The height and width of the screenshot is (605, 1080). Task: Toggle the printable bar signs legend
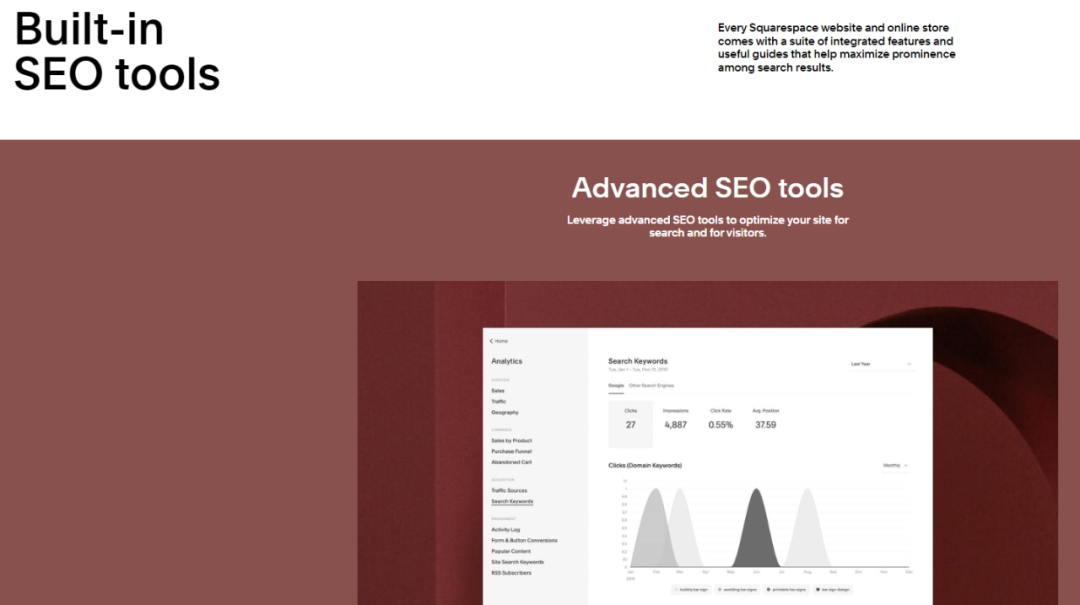click(790, 590)
